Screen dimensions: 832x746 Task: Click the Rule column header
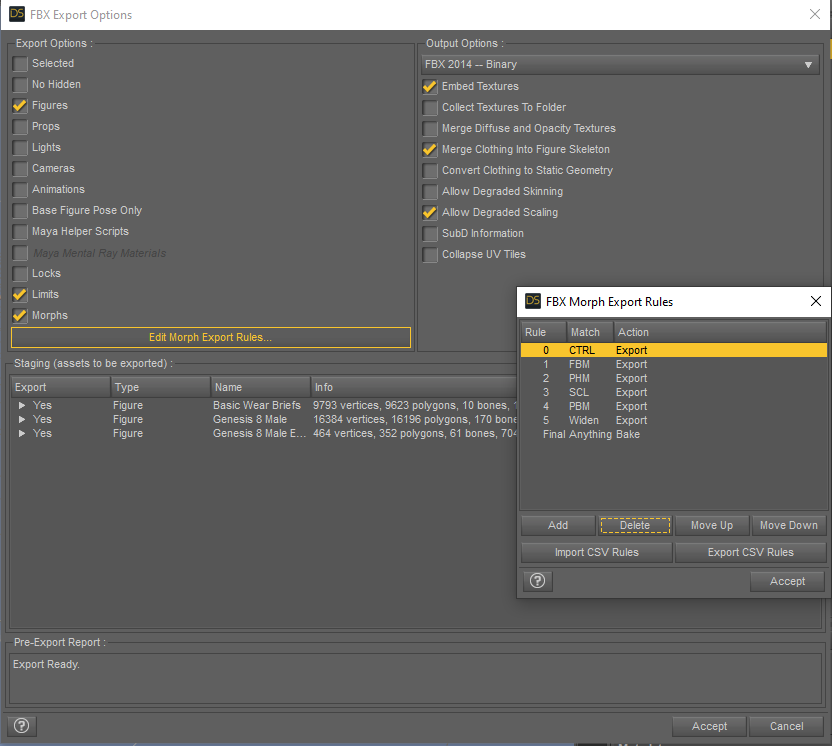coord(543,332)
